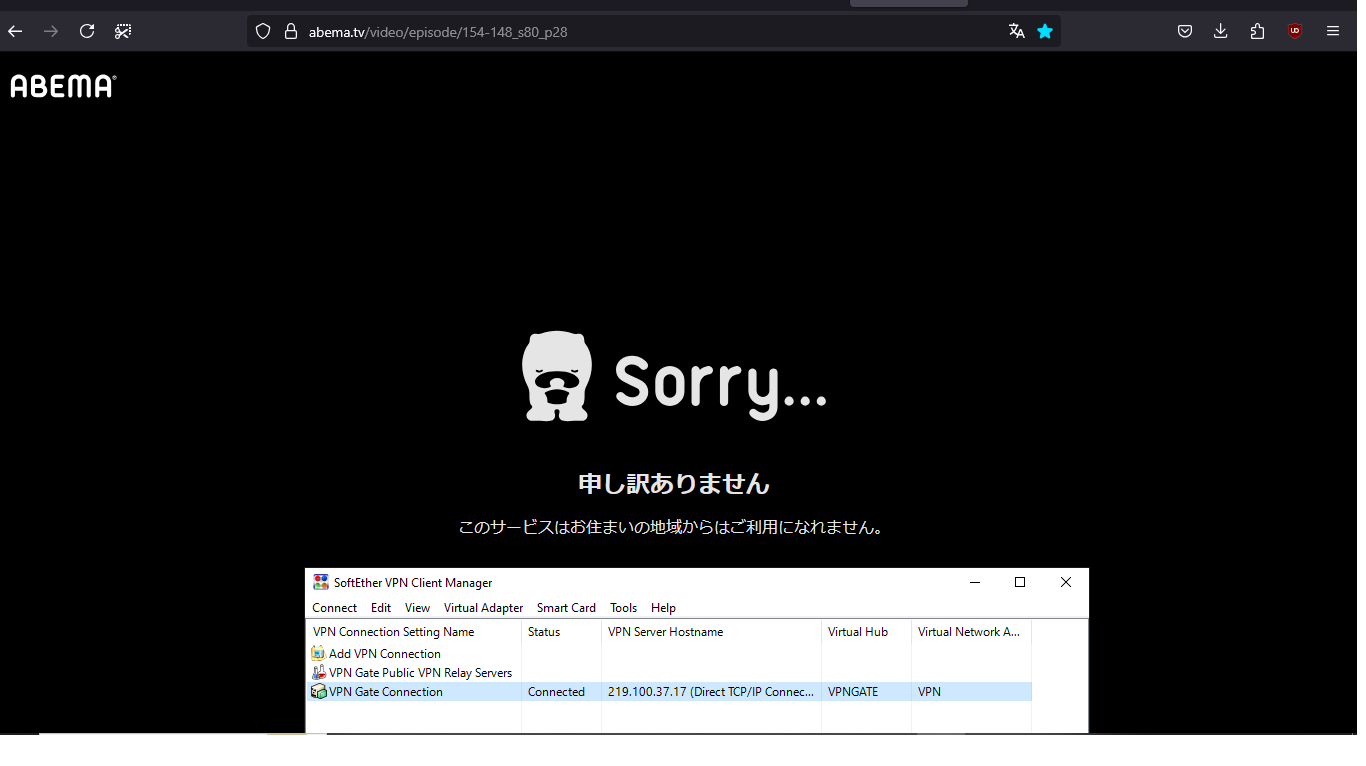Open the View menu in SoftEther VPN

coord(417,608)
